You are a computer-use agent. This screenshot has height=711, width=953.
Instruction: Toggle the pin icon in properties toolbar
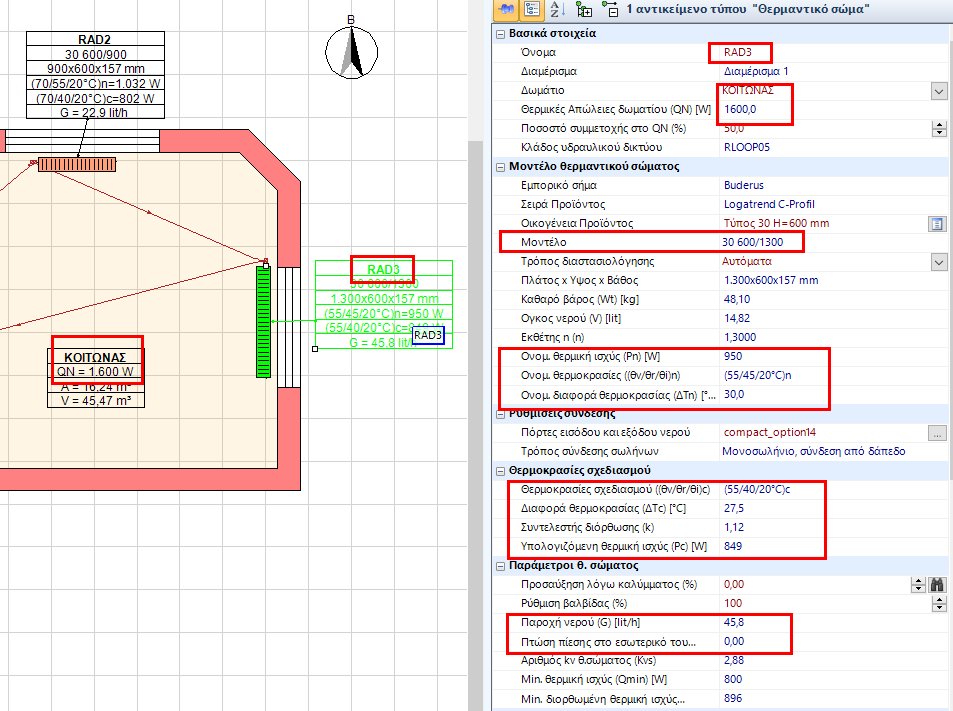tap(506, 9)
